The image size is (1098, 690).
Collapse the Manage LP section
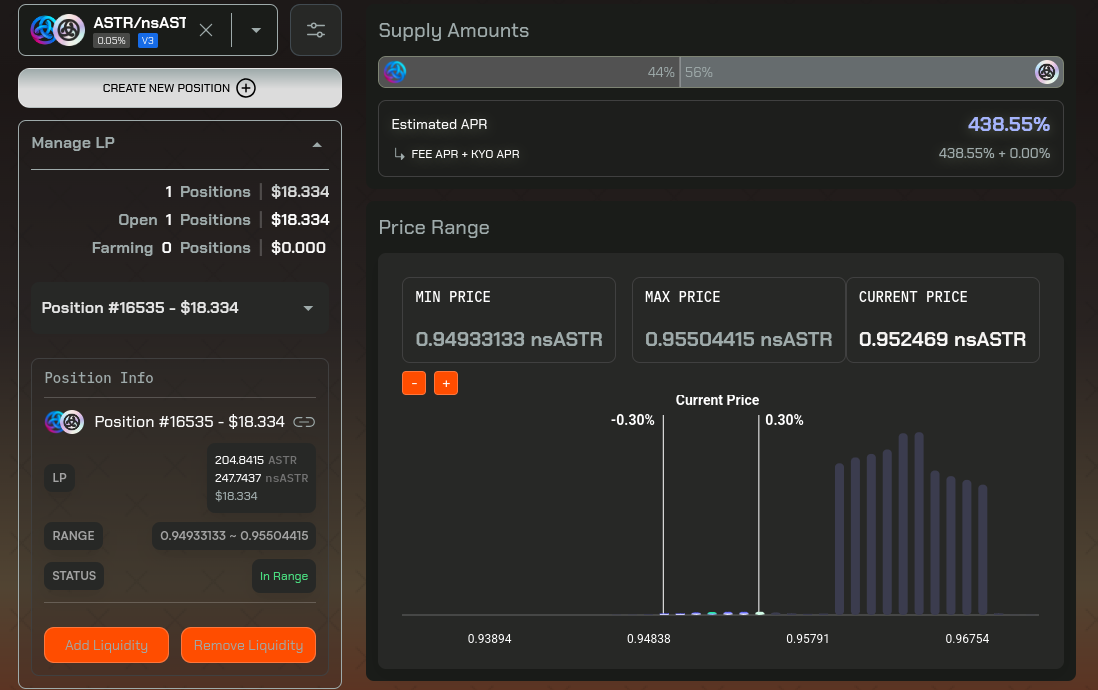coord(317,144)
